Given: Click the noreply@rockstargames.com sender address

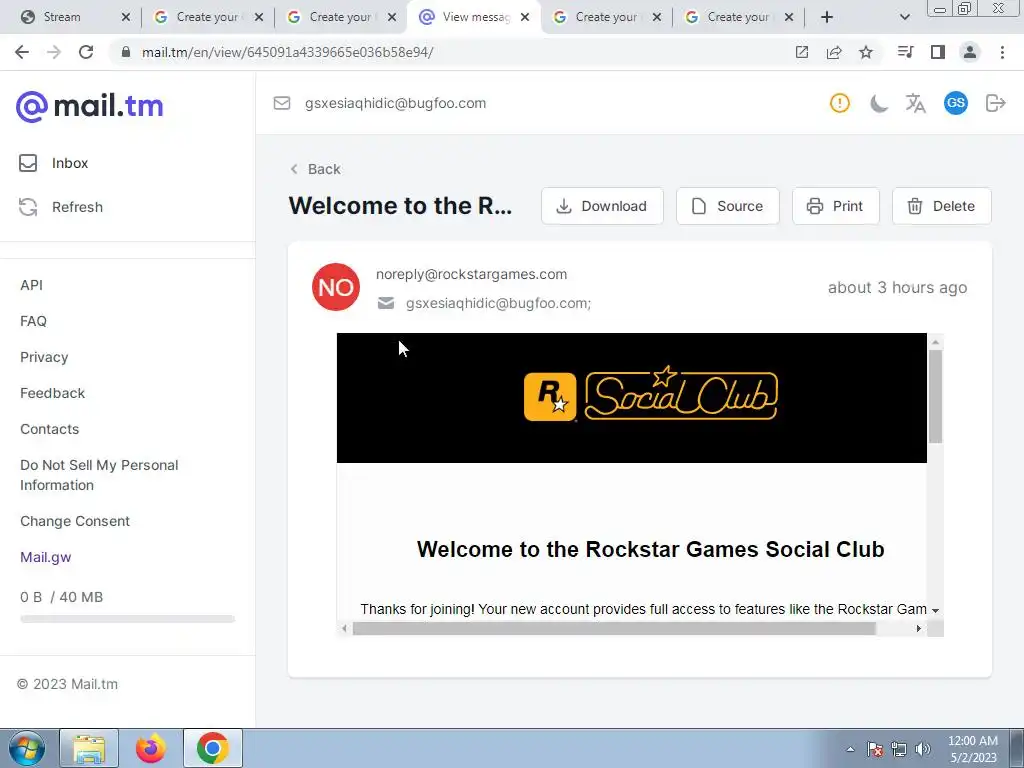Looking at the screenshot, I should [x=472, y=274].
